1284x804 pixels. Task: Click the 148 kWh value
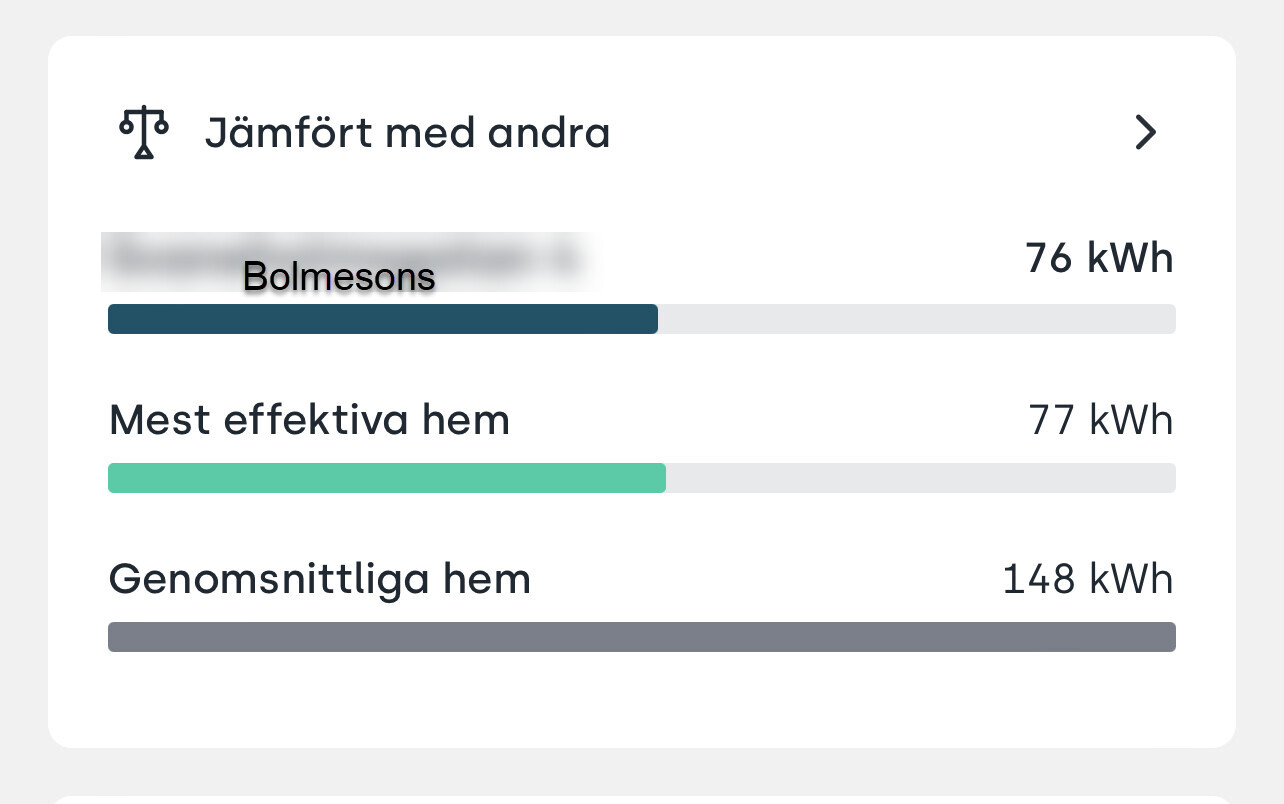point(1087,579)
